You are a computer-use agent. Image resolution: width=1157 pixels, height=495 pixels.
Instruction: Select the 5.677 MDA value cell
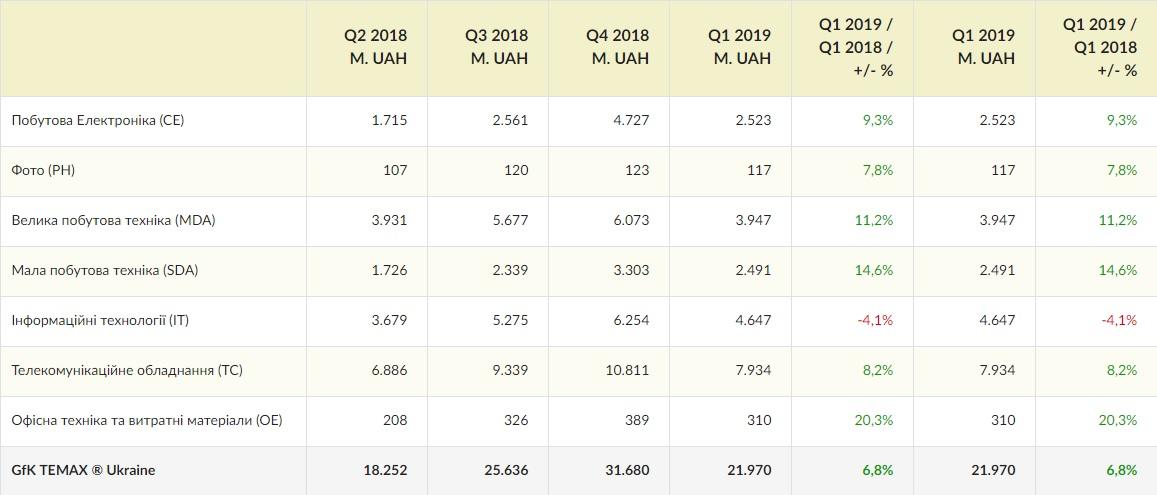[510, 220]
